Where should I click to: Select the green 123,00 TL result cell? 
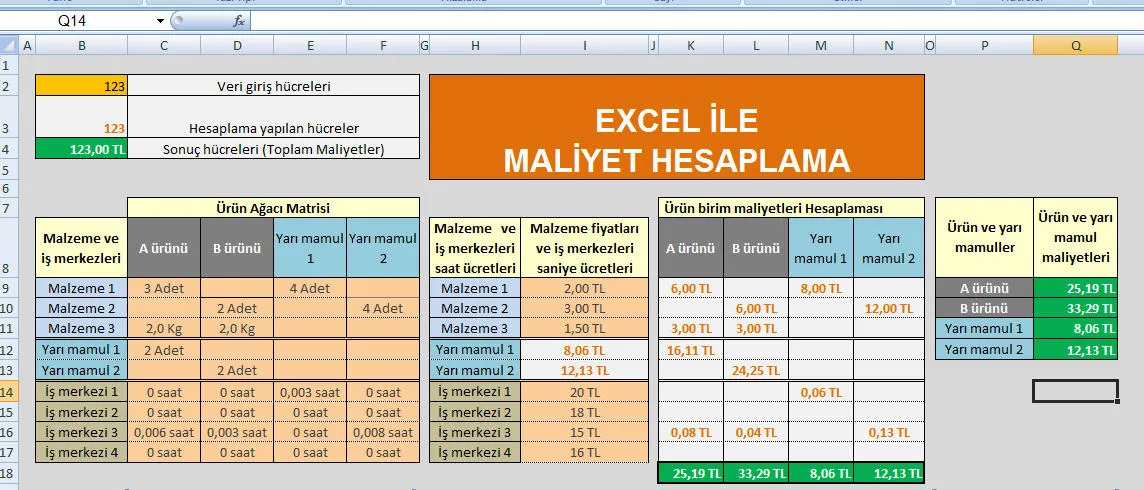pyautogui.click(x=81, y=149)
